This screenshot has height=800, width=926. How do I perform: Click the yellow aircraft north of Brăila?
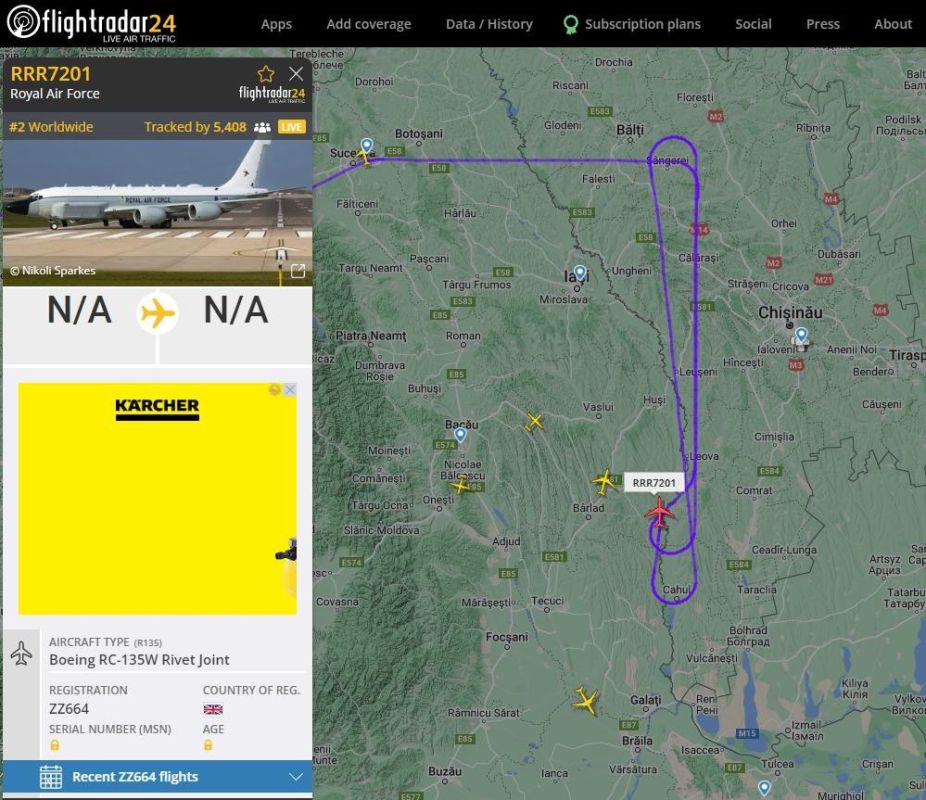(x=586, y=701)
